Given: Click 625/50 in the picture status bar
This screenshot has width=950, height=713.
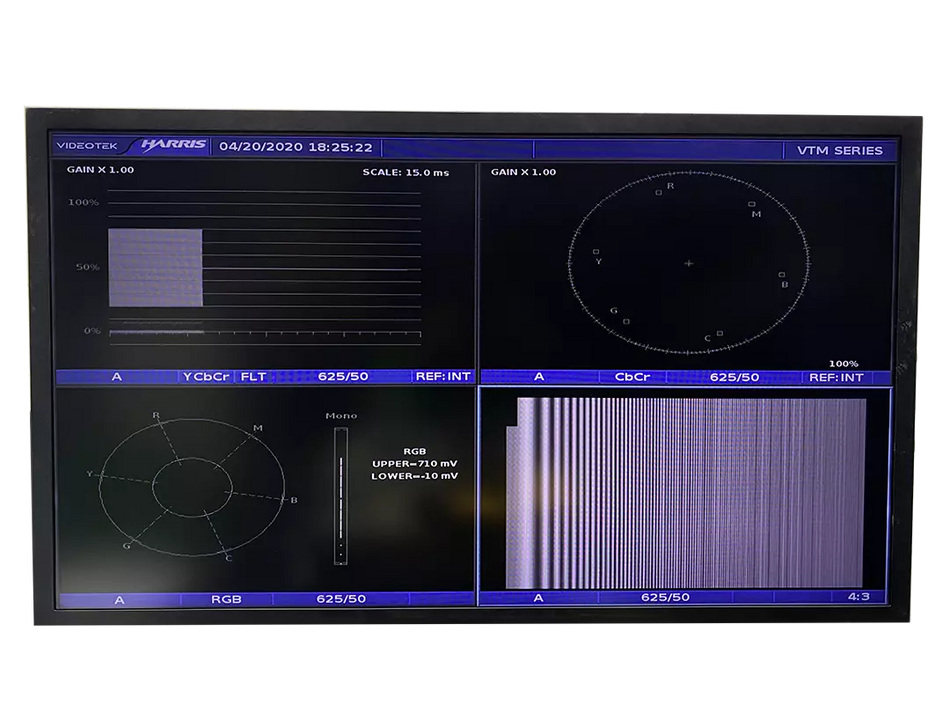Looking at the screenshot, I should tap(665, 597).
